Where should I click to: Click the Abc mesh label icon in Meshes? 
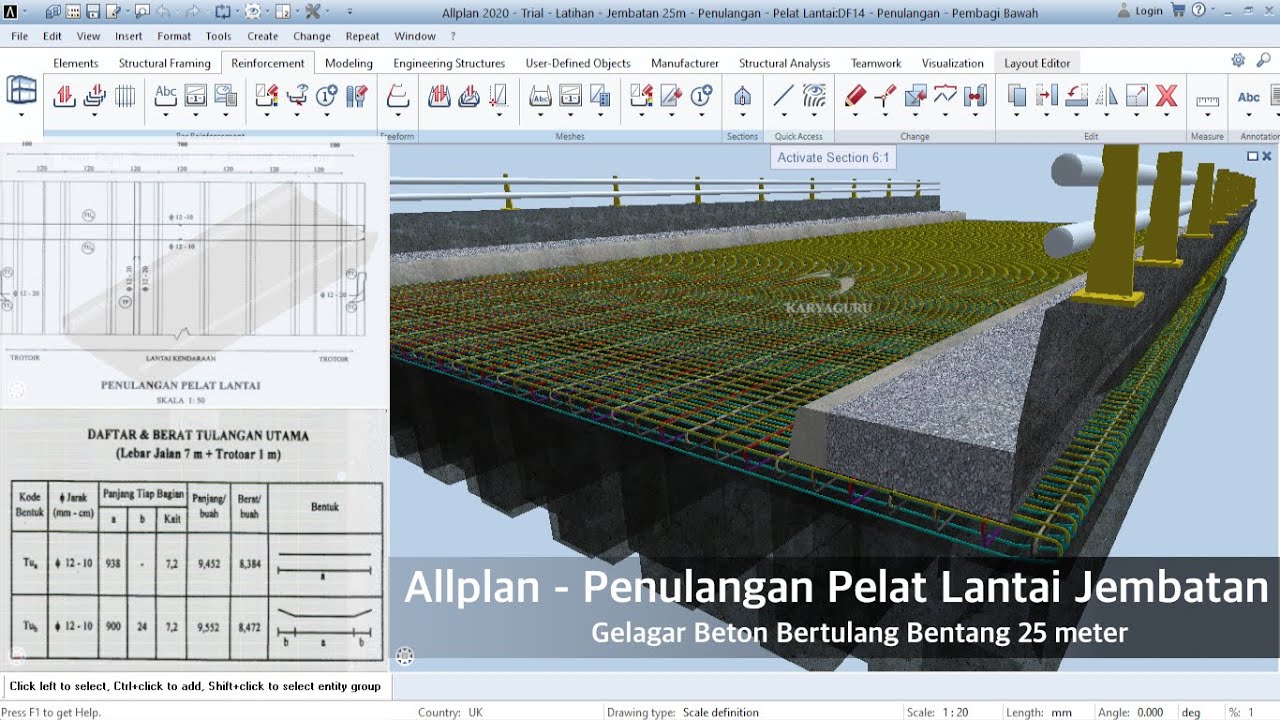[x=540, y=96]
